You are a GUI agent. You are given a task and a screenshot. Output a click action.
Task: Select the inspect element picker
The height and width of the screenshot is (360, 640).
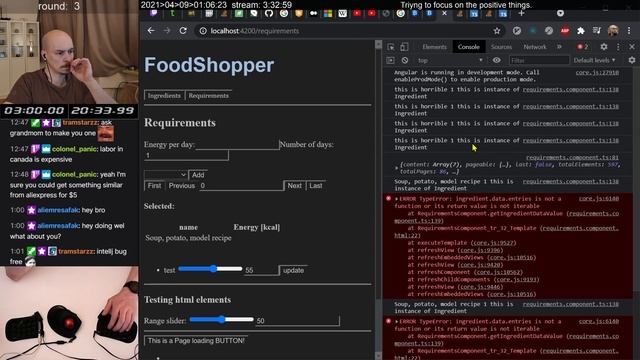tap(391, 47)
